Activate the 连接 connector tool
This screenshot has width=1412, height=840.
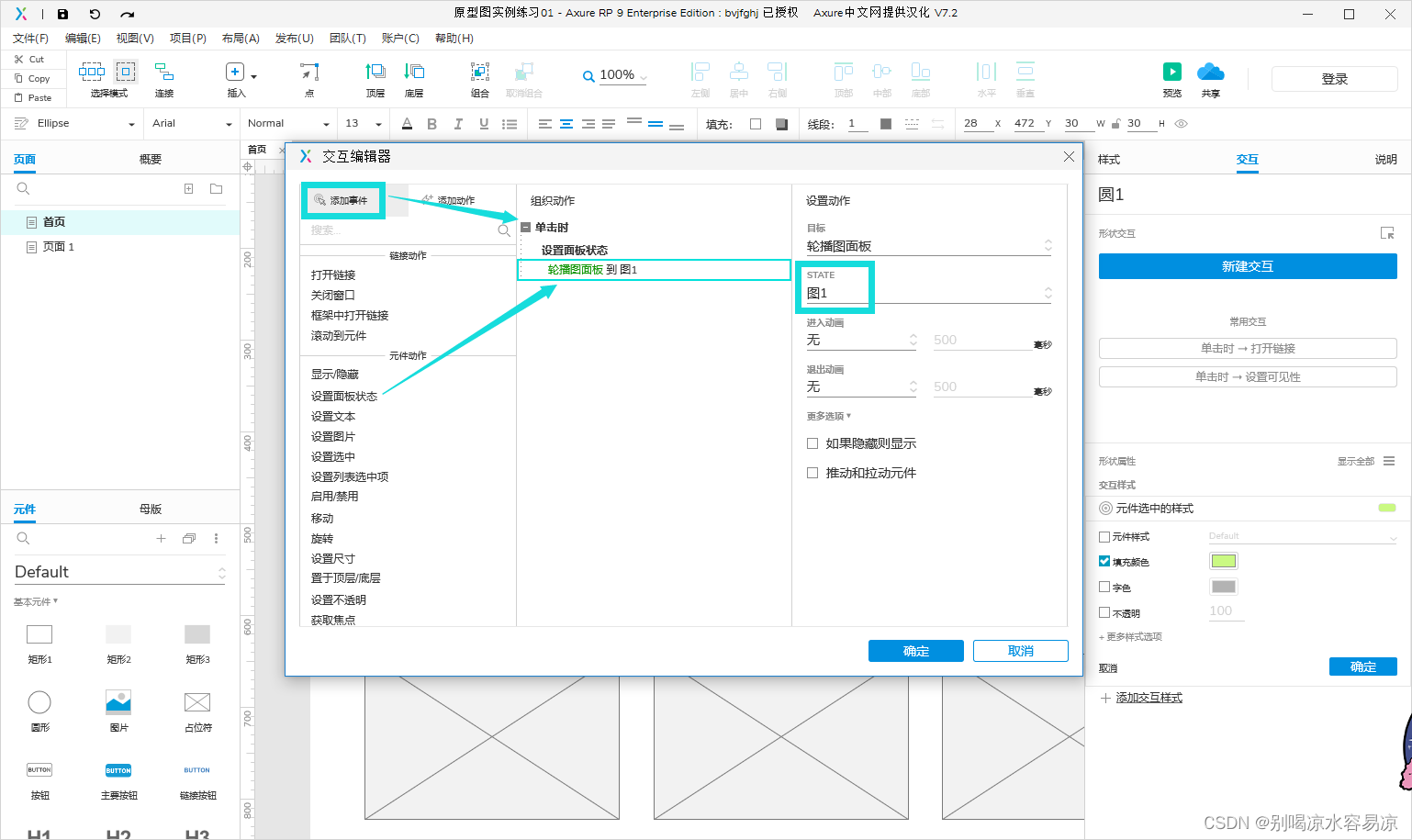click(164, 79)
